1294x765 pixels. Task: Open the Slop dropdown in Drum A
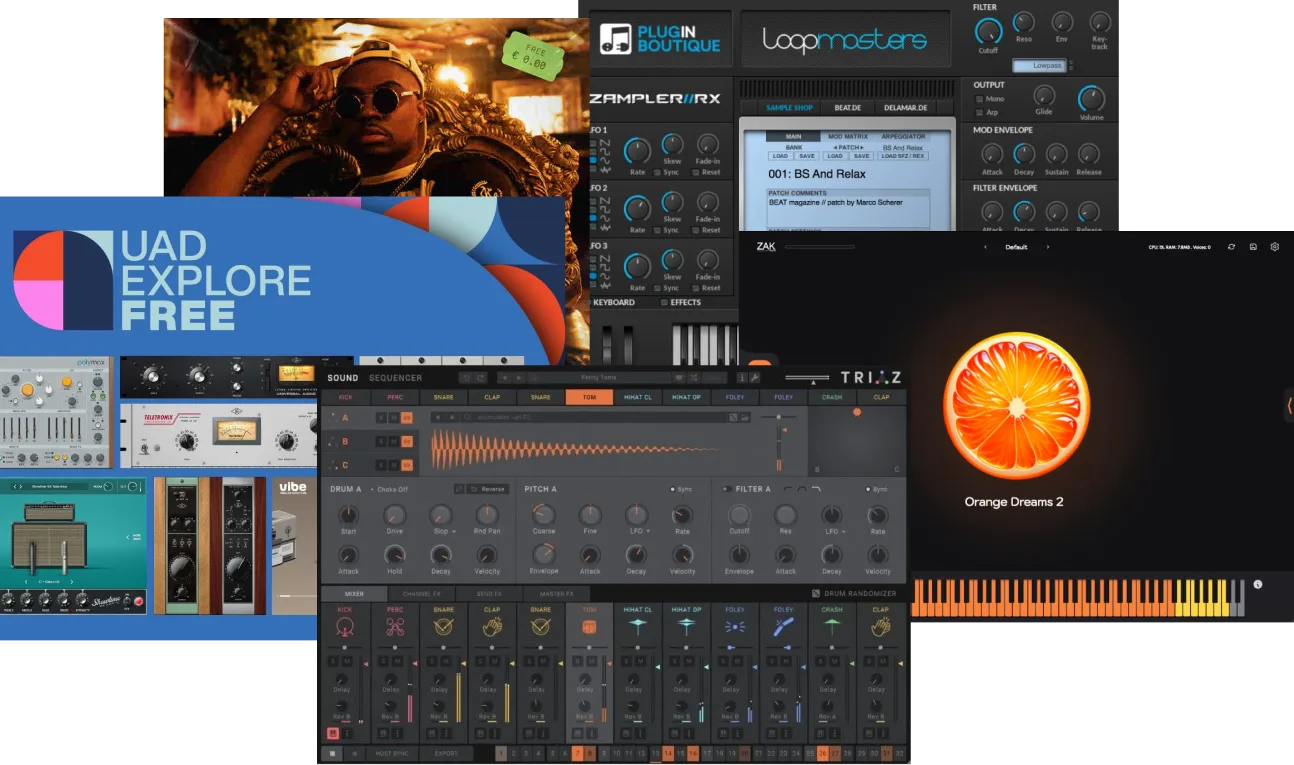(x=443, y=531)
